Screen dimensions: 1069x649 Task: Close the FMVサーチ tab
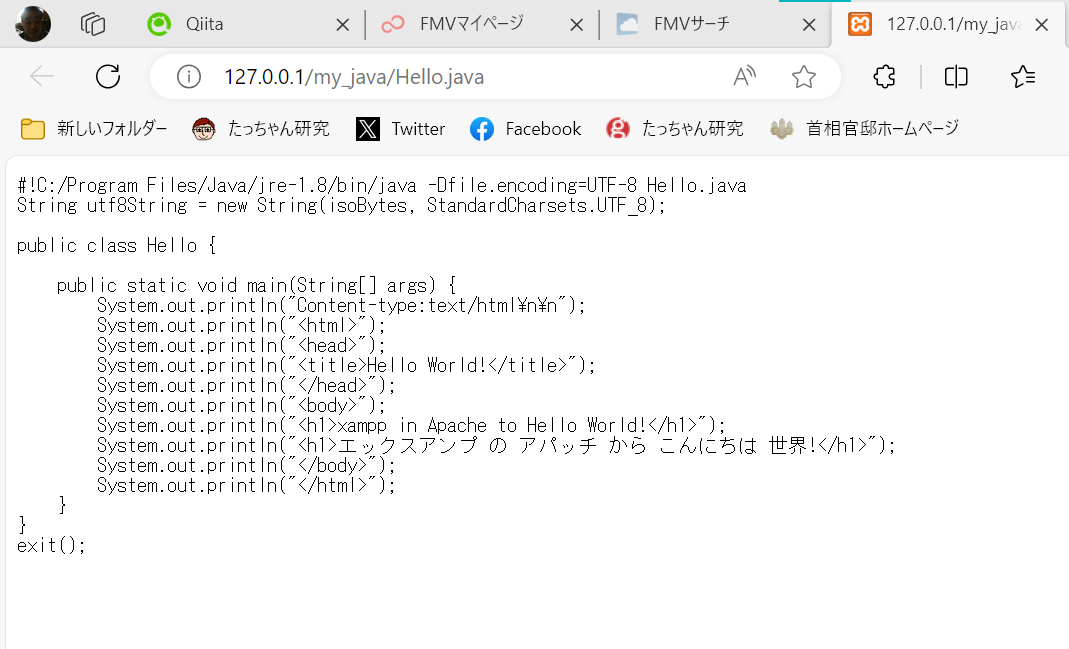click(808, 23)
